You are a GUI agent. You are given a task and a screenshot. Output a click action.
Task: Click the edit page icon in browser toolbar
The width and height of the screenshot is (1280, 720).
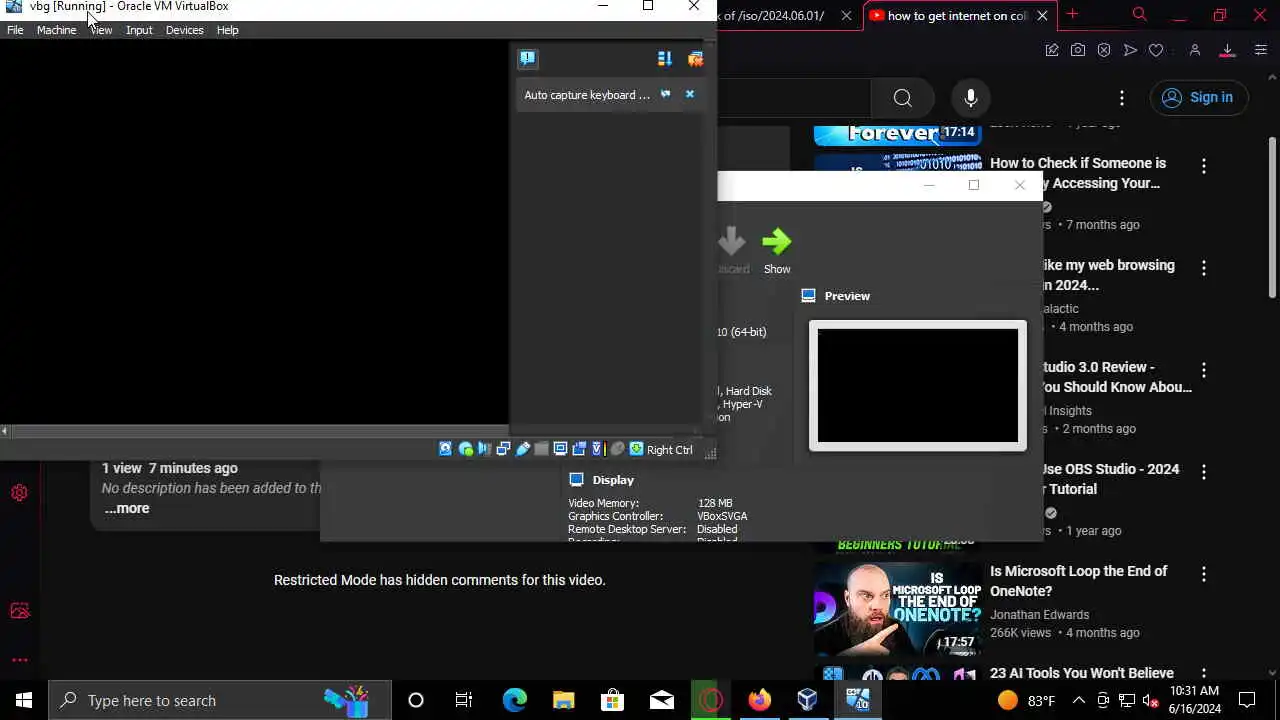coord(1052,50)
